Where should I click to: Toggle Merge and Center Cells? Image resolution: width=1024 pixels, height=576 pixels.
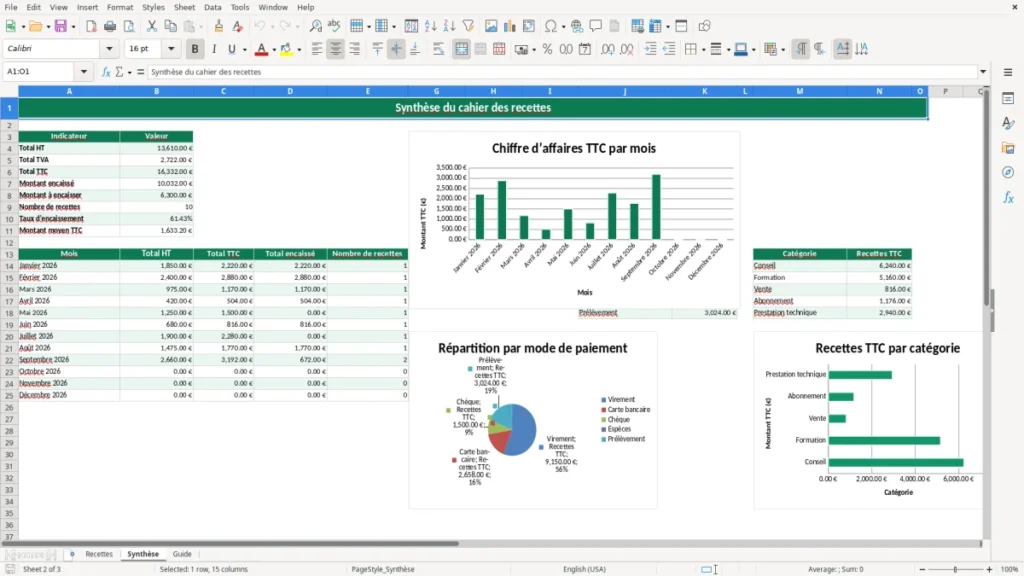[x=461, y=49]
